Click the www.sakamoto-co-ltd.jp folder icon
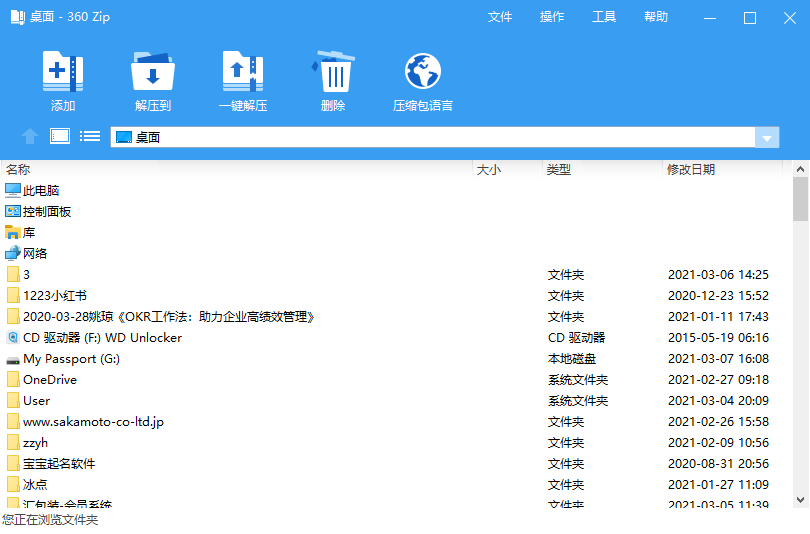 click(x=13, y=421)
